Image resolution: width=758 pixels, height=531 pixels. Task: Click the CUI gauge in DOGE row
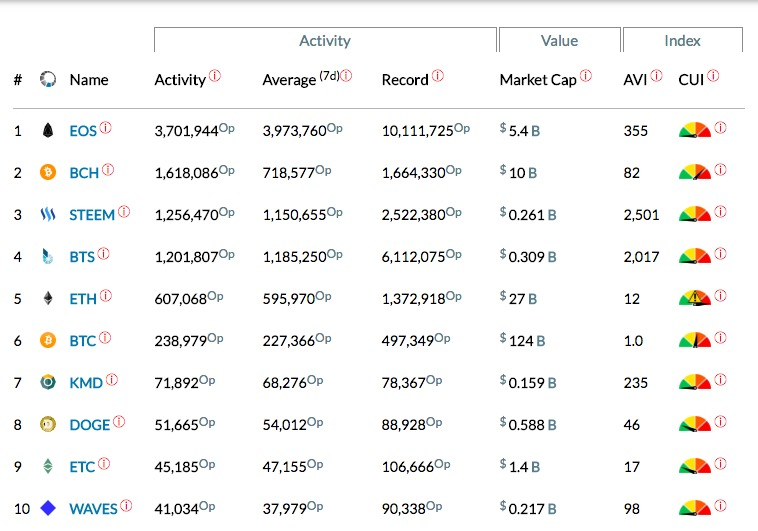695,424
